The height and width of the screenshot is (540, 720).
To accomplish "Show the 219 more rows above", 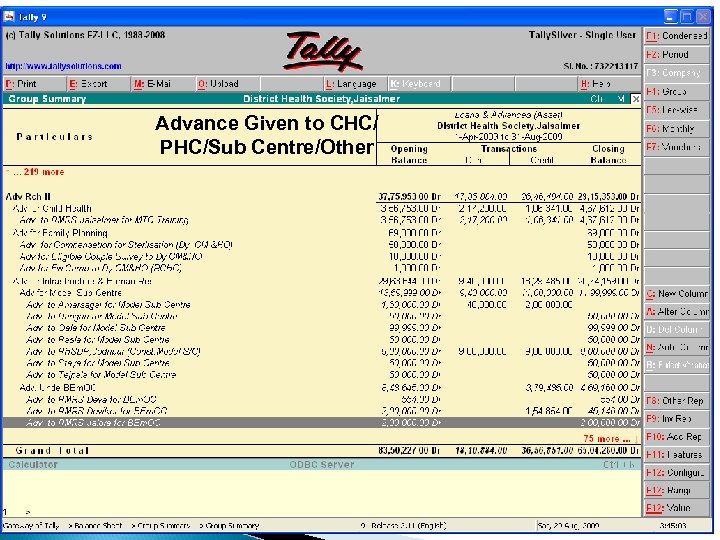I will point(35,172).
